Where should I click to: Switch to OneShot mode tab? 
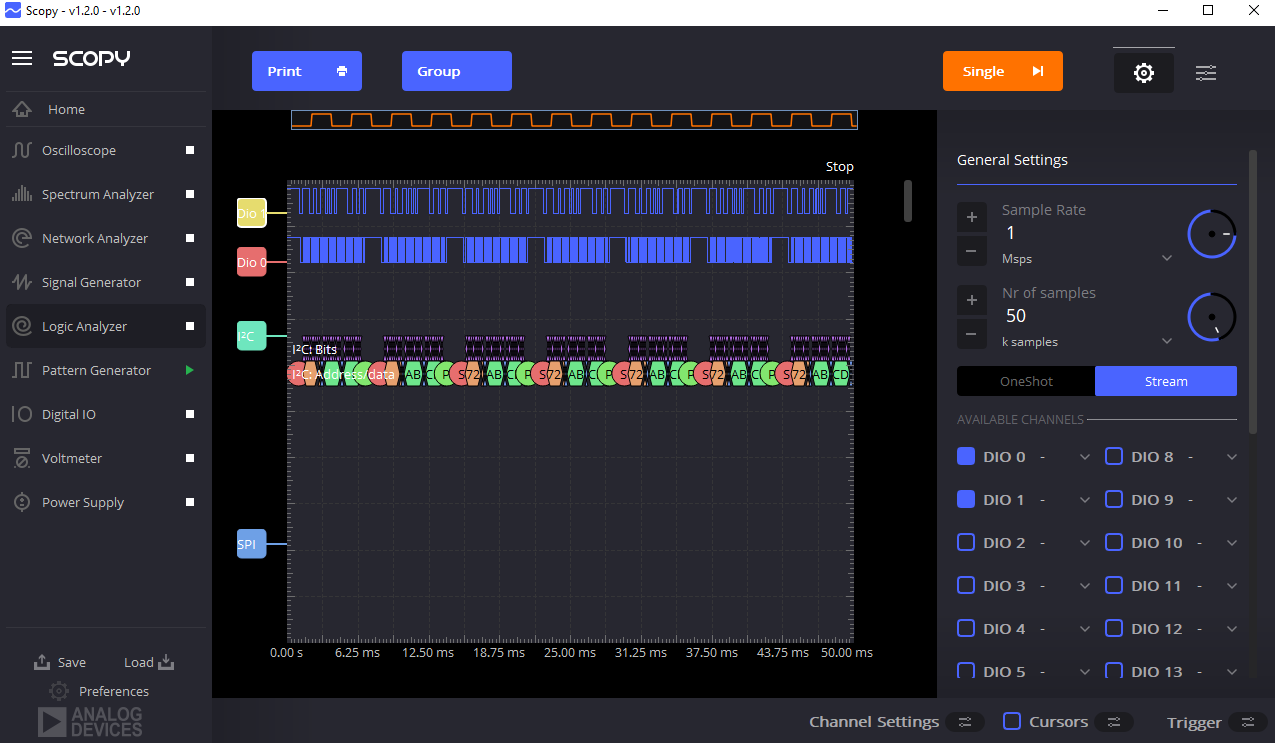pyautogui.click(x=1026, y=381)
